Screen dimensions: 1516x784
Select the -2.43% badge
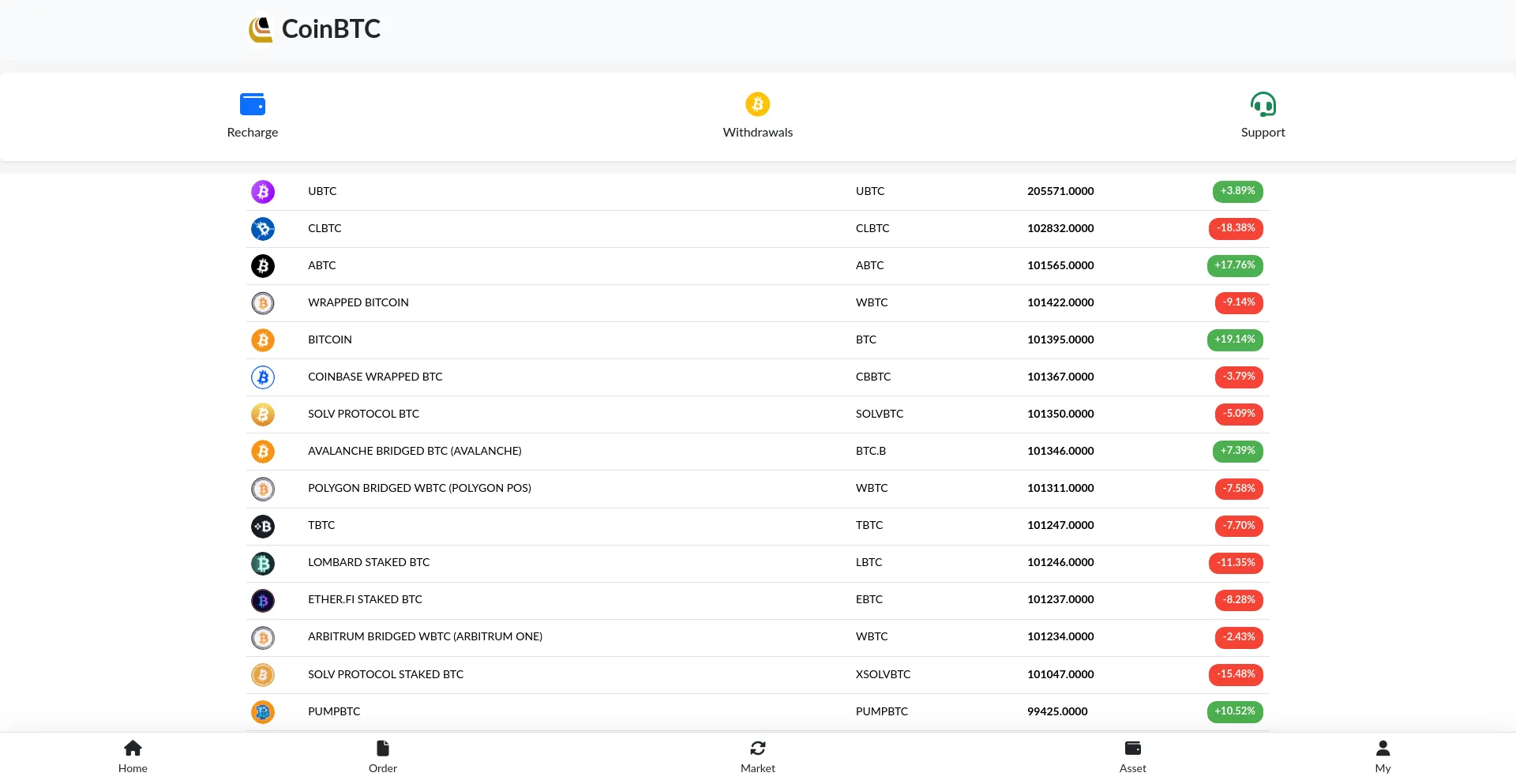coord(1239,637)
